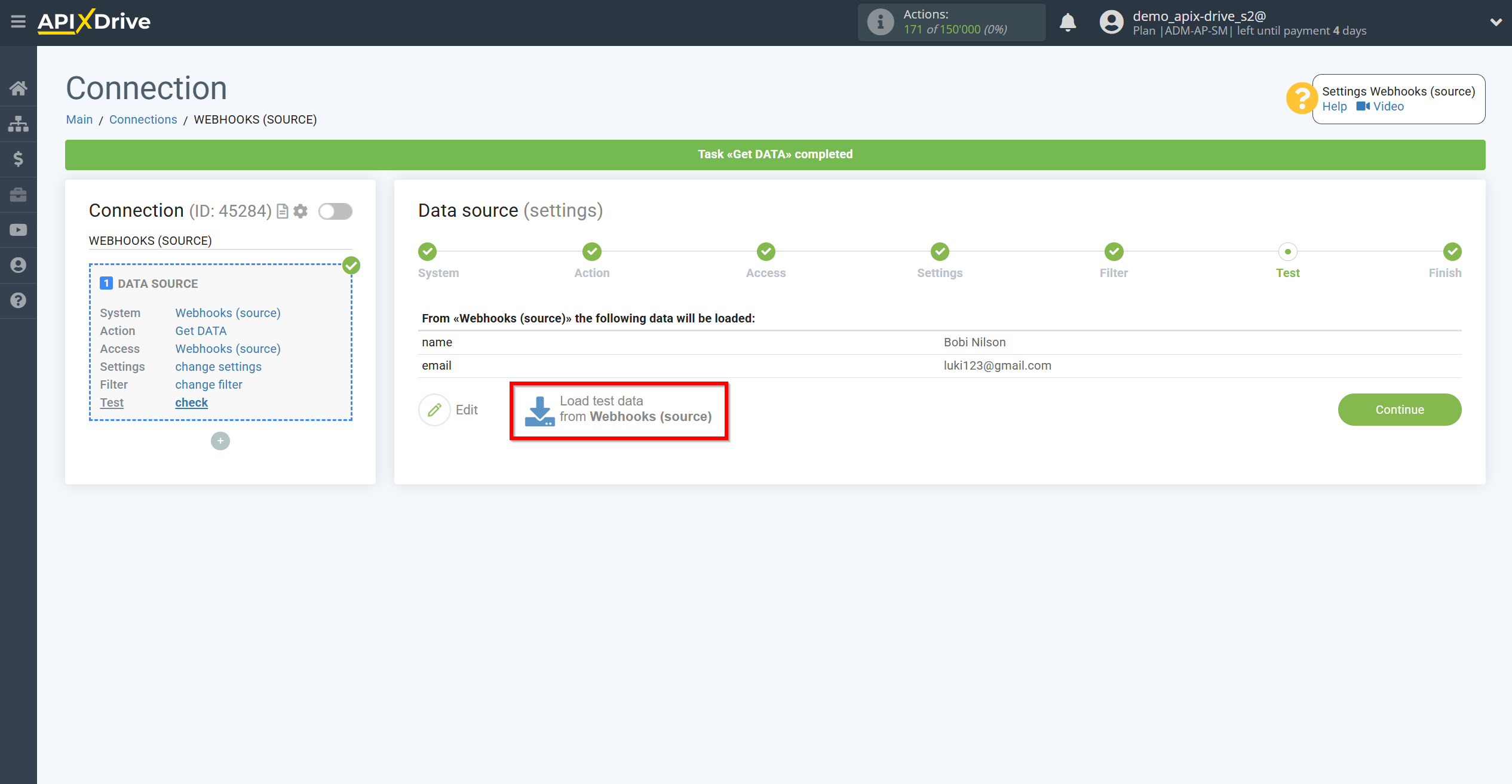This screenshot has width=1512, height=784.
Task: Click the ApiX-Drive logo
Action: tap(94, 22)
